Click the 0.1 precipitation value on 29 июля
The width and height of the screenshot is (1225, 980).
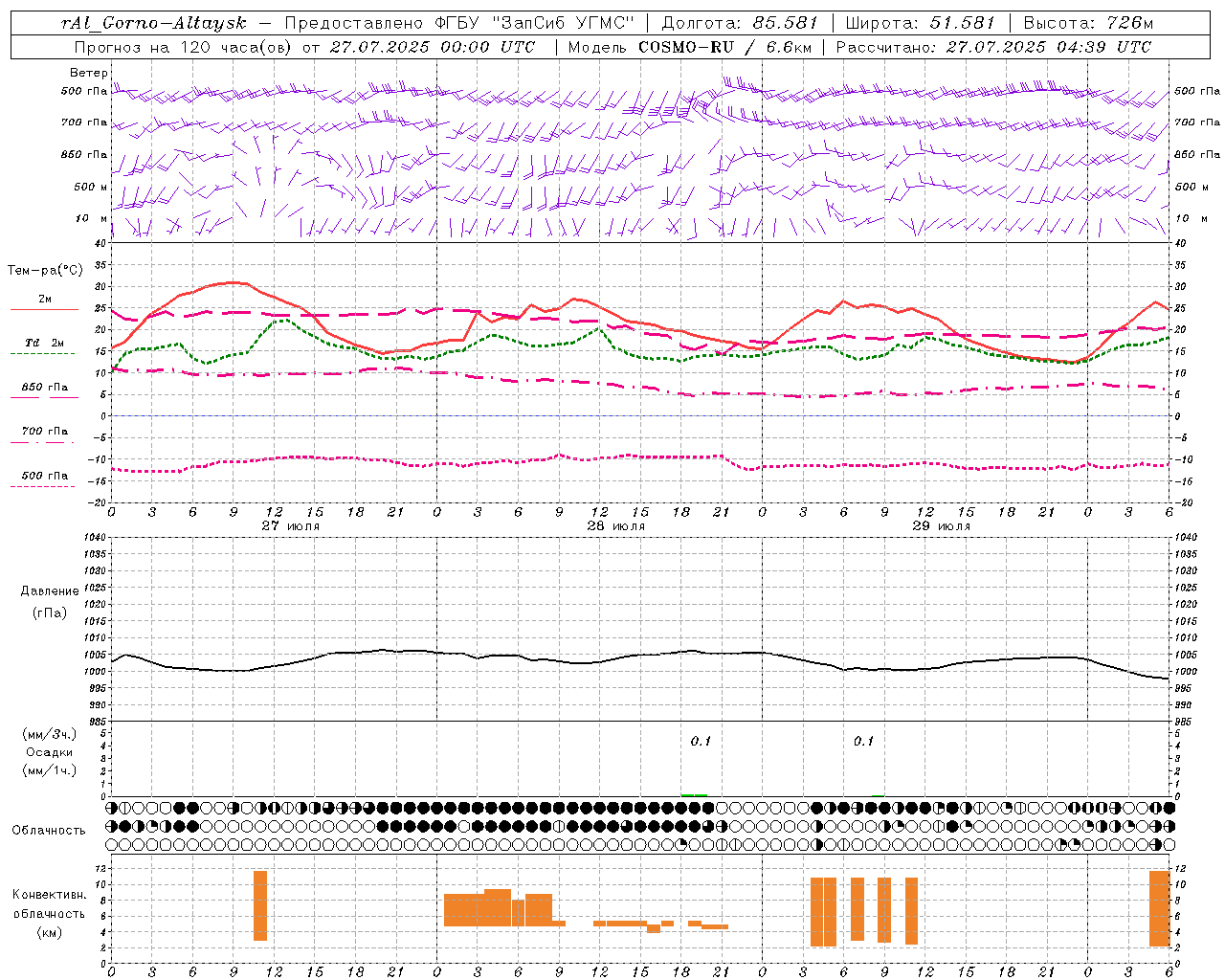click(x=864, y=741)
